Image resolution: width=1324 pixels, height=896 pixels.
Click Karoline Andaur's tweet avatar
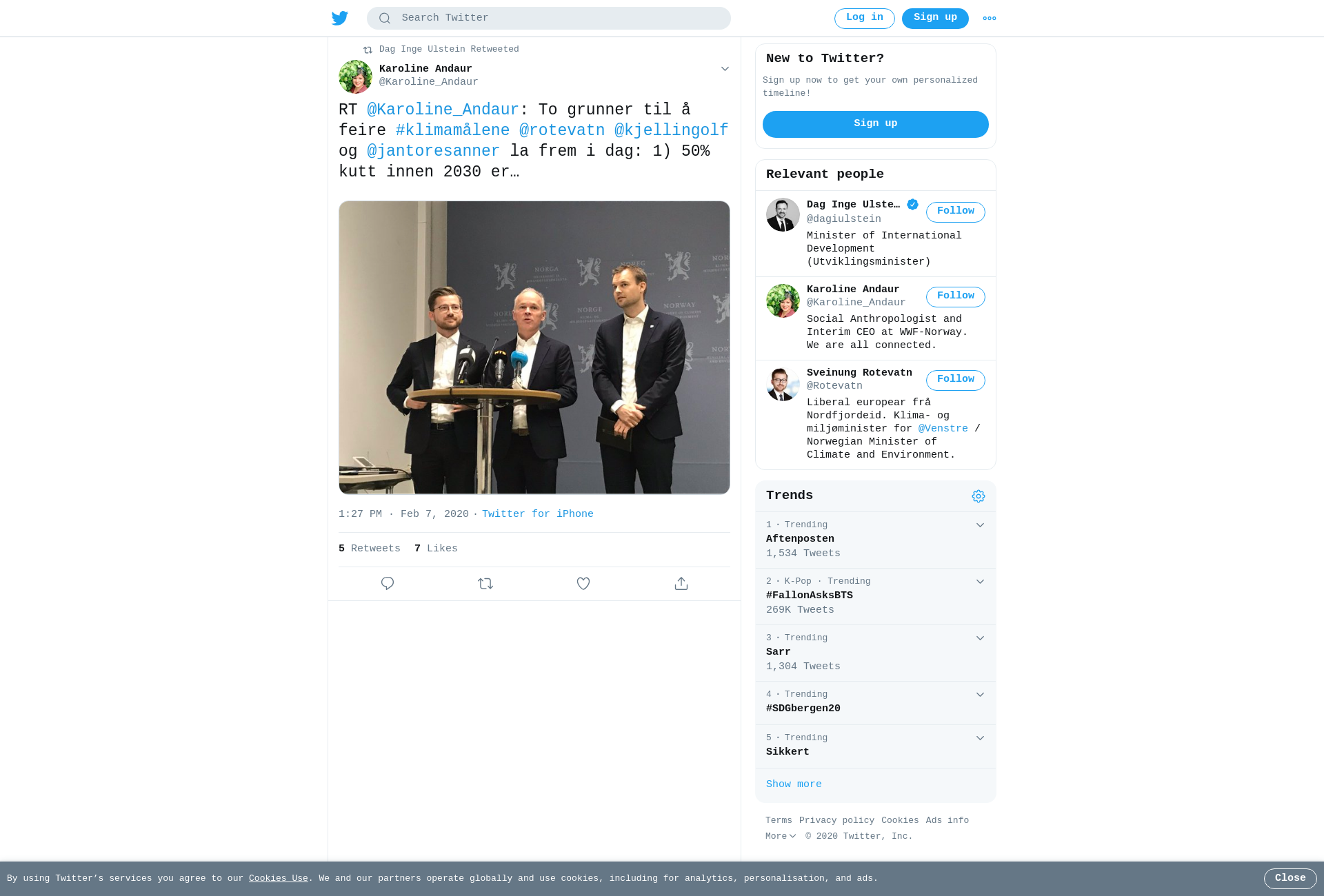356,77
